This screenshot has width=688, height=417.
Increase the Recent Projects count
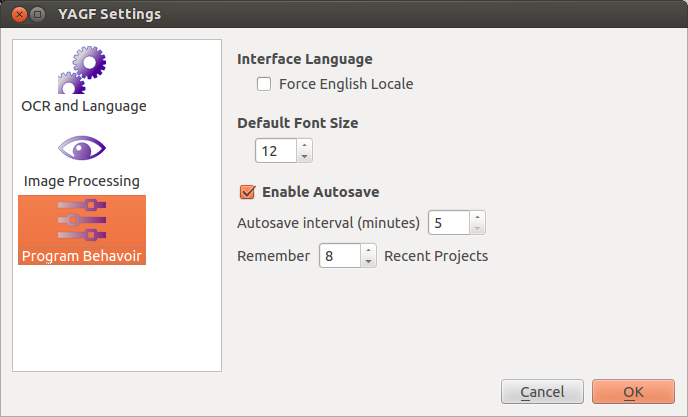click(x=368, y=250)
